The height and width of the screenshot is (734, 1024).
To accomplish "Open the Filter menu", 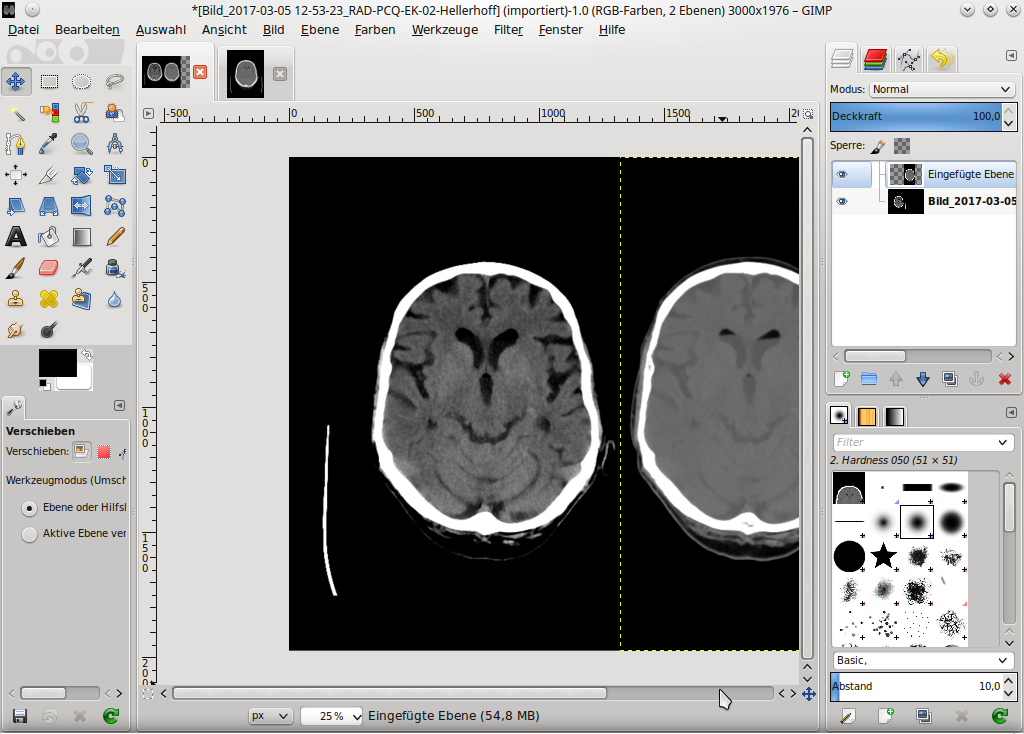I will pos(508,30).
